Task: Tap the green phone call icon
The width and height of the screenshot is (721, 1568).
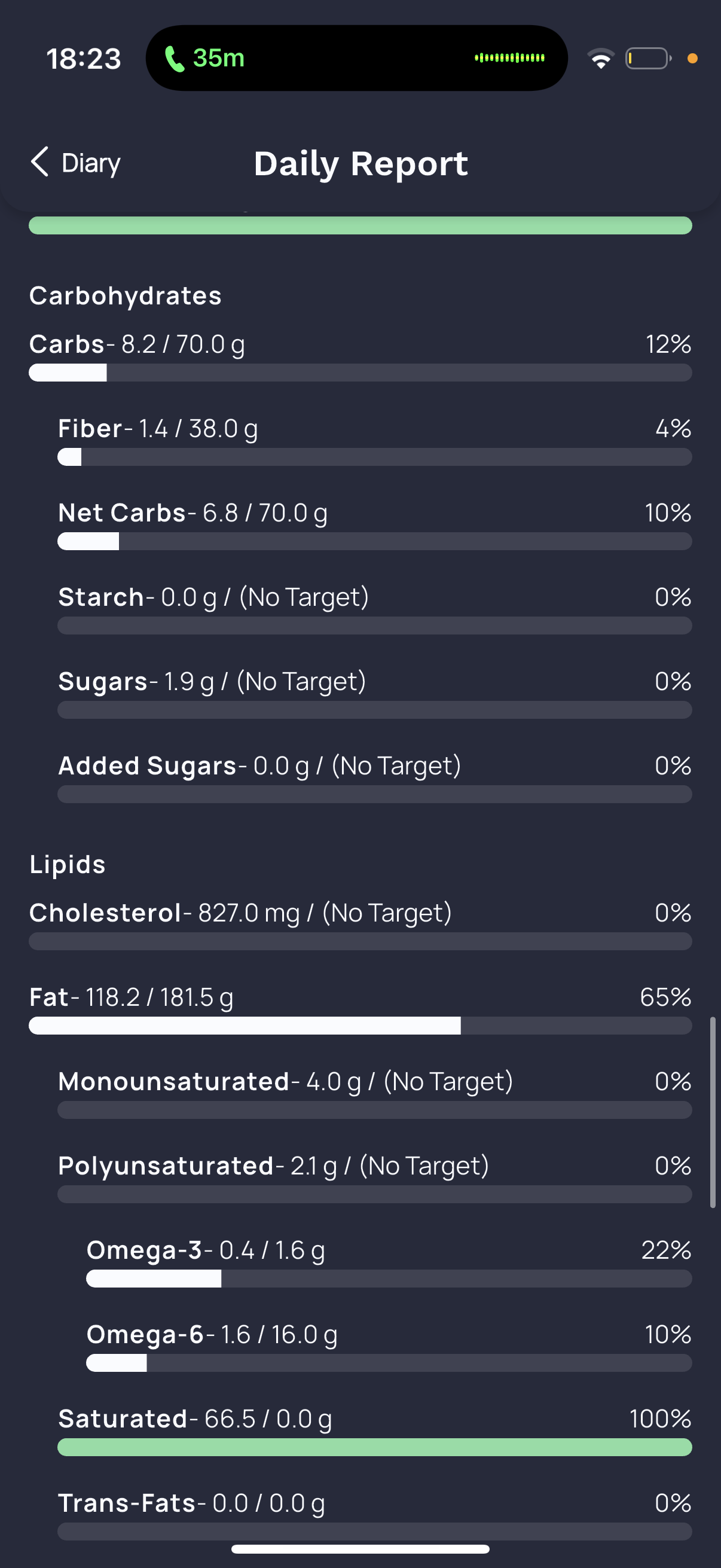Action: [175, 59]
